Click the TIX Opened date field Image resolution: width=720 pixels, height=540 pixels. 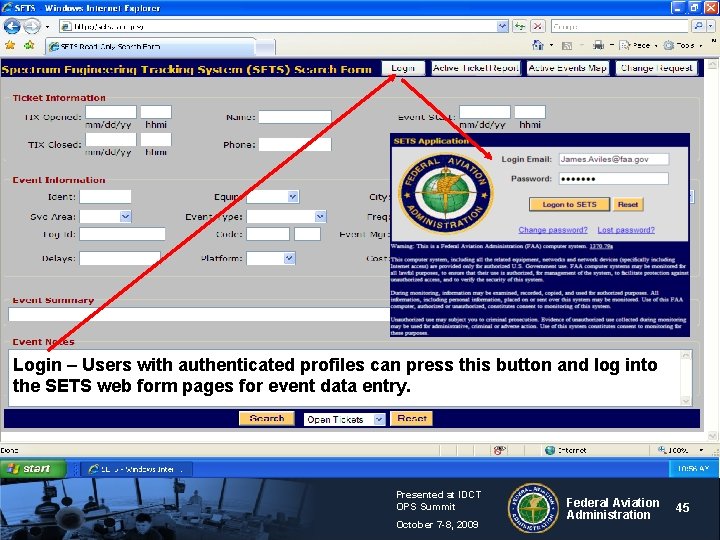[111, 112]
